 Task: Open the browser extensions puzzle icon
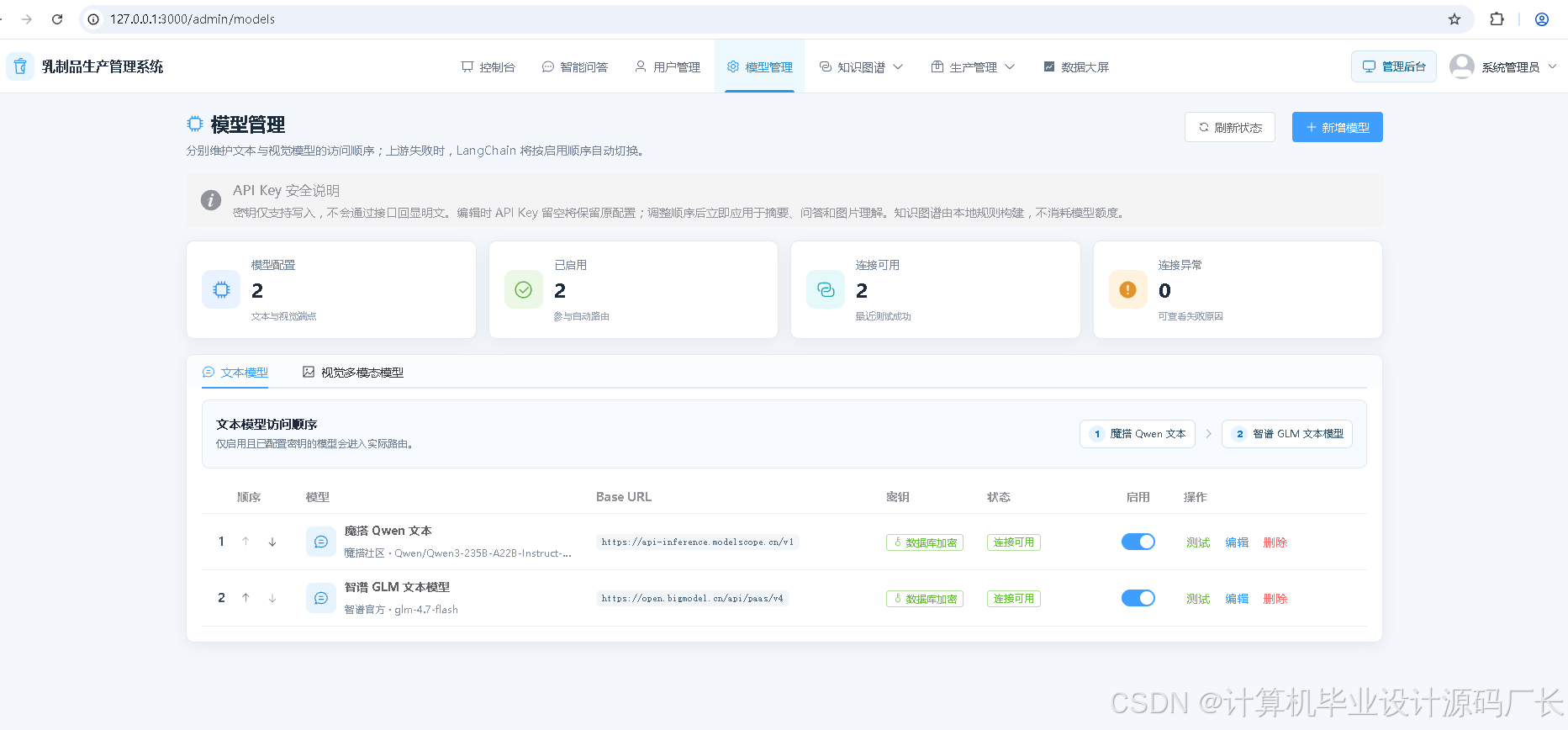point(1497,19)
